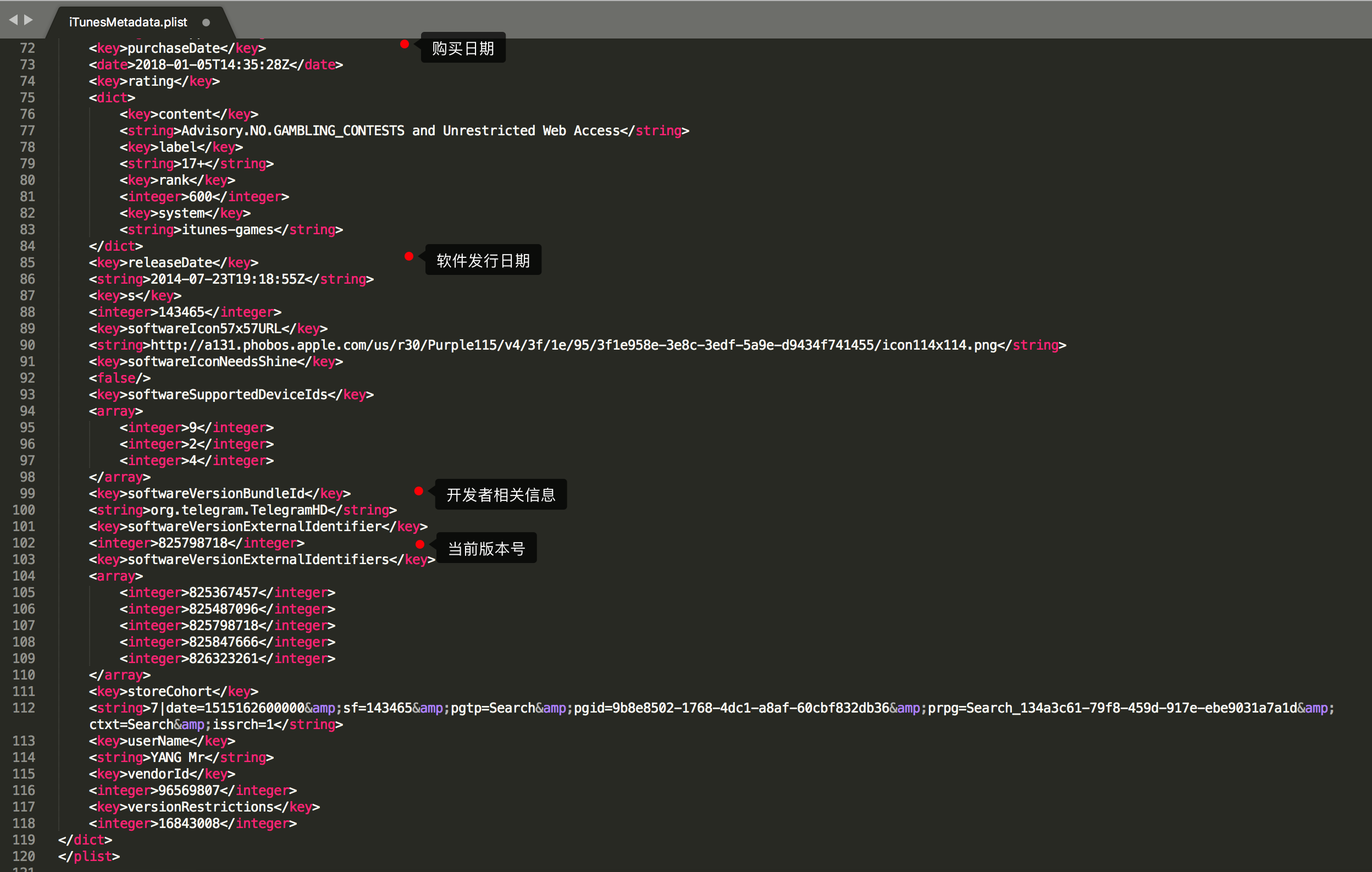Click the next tab right arrow
This screenshot has height=872, width=1372.
pyautogui.click(x=29, y=20)
